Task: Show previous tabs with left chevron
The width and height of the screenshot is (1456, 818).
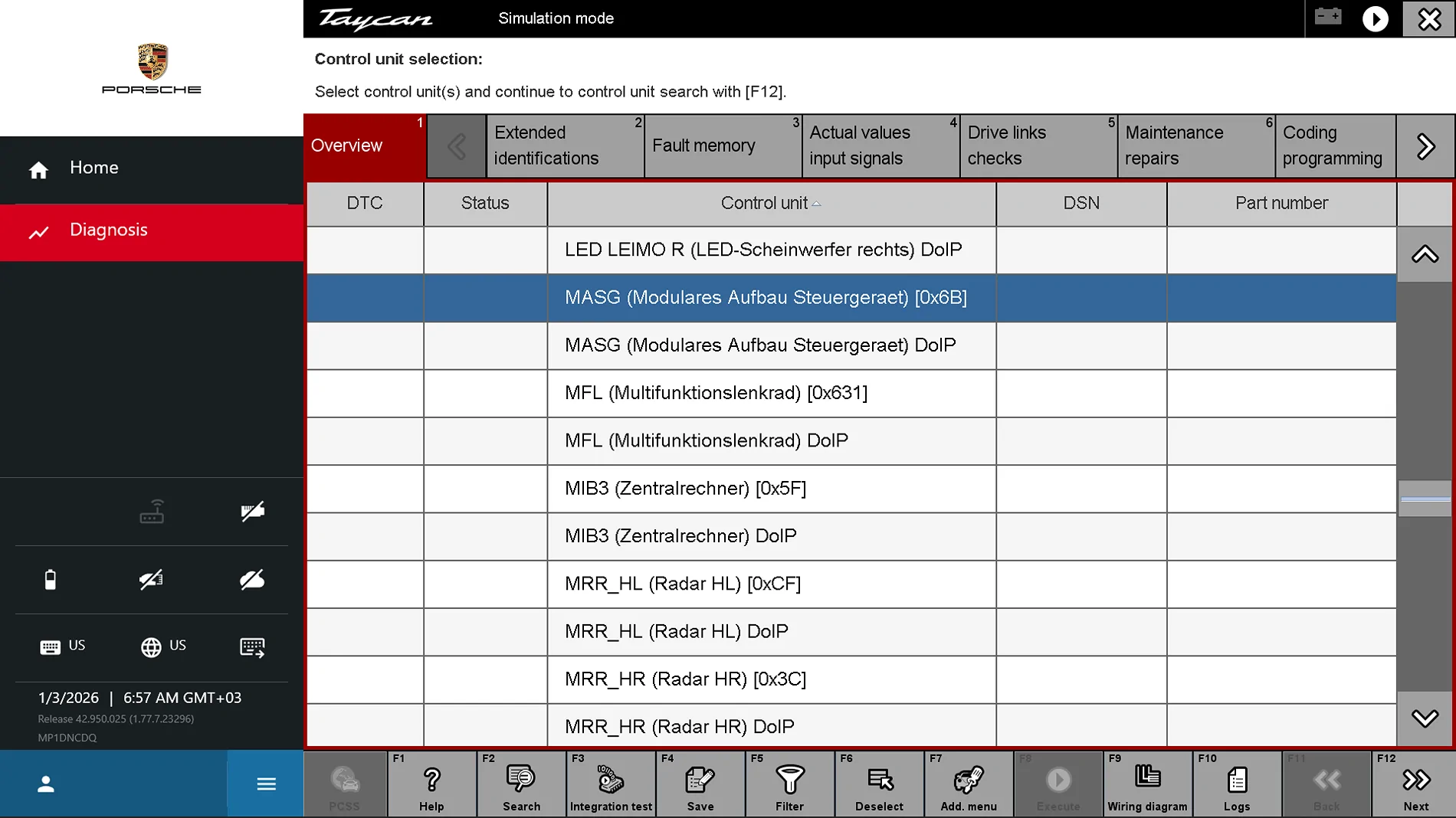Action: pyautogui.click(x=457, y=146)
